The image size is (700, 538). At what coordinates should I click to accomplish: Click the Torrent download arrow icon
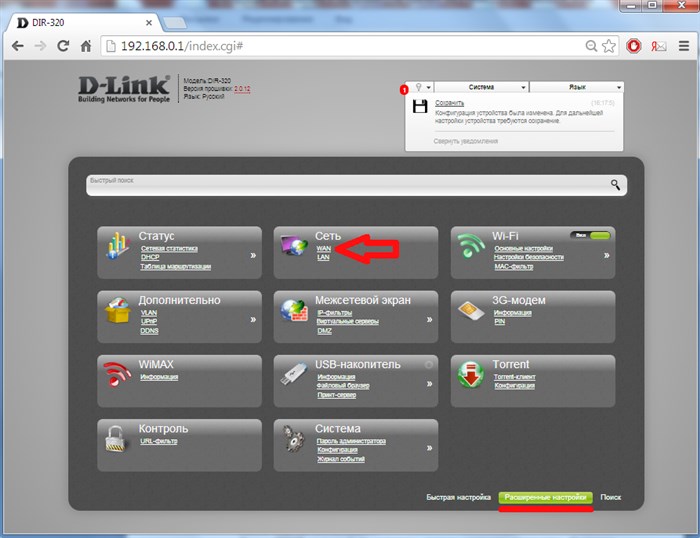(471, 374)
